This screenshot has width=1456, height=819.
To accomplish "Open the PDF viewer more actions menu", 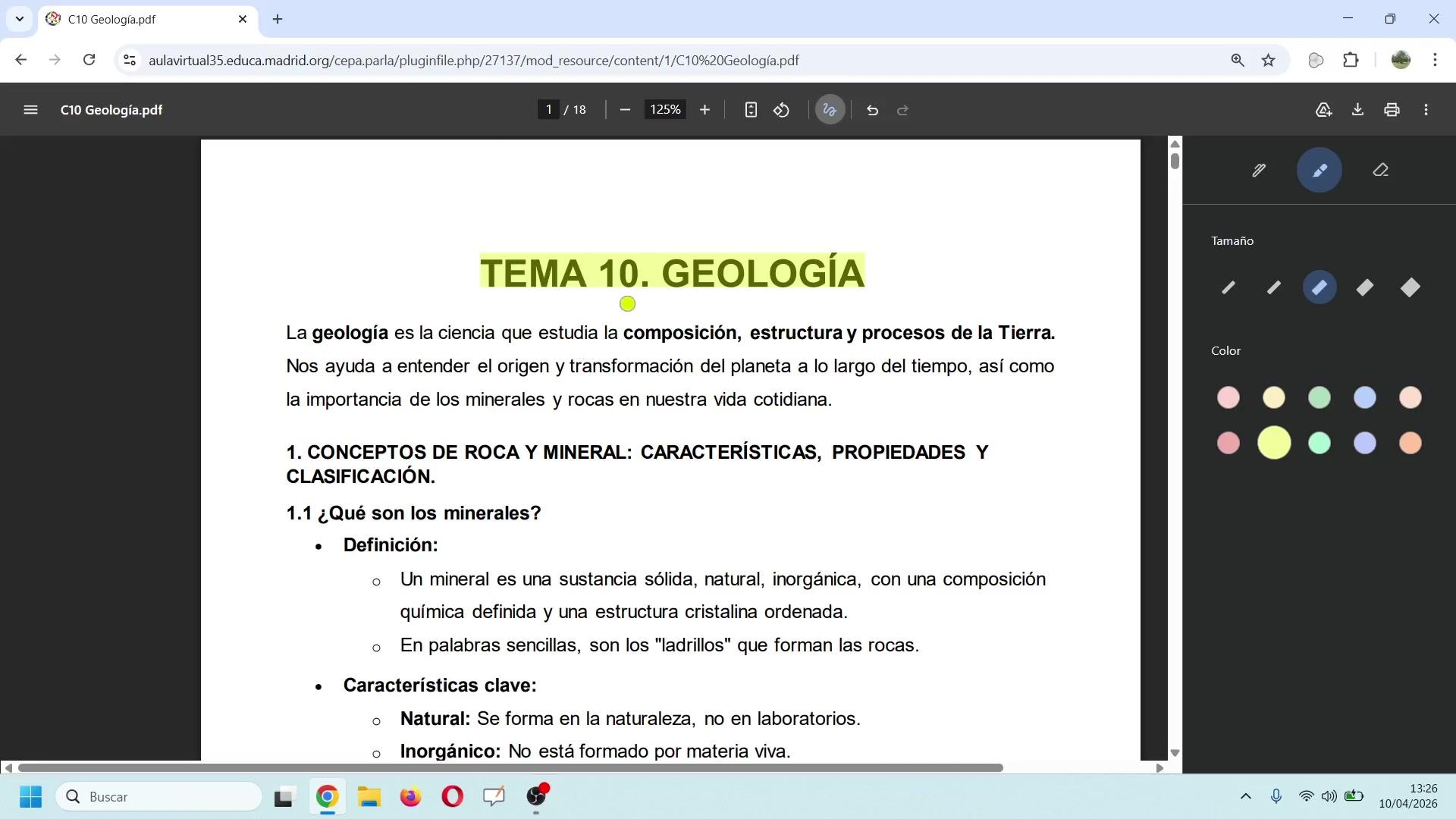I will tap(1426, 110).
